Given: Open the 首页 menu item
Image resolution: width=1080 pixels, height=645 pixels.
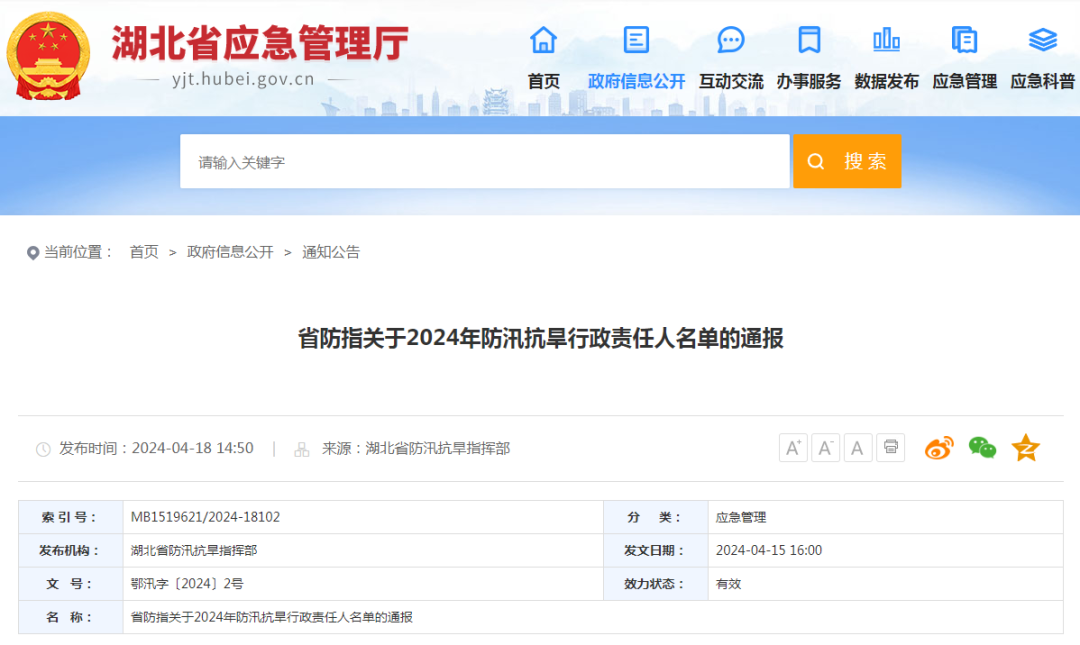Looking at the screenshot, I should point(543,81).
